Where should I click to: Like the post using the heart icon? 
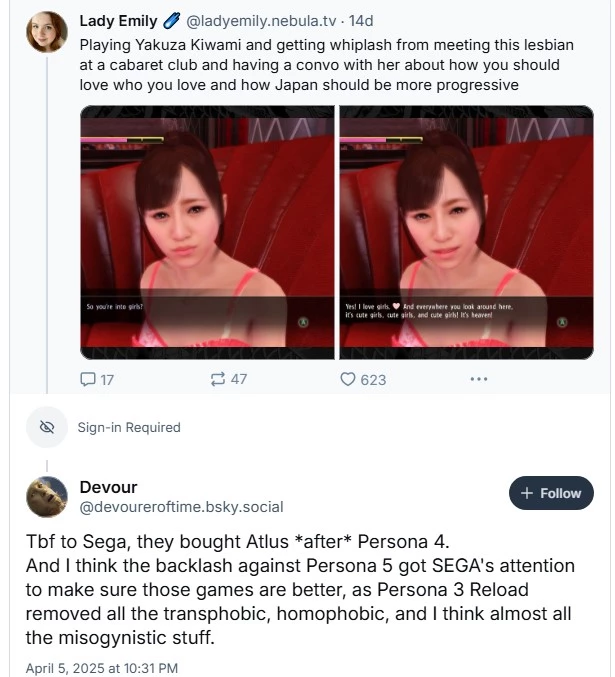348,379
